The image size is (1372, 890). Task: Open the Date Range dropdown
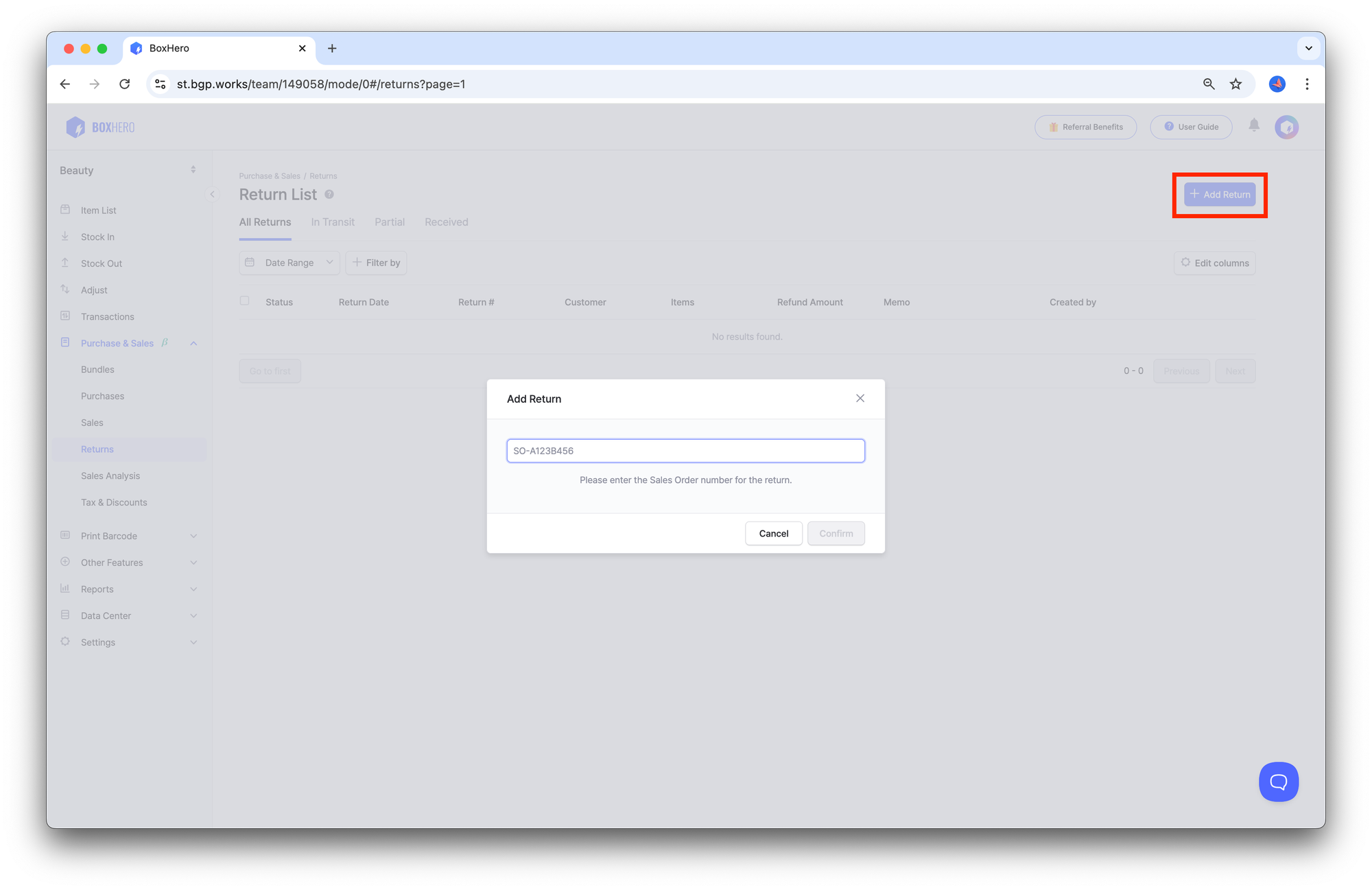click(289, 262)
